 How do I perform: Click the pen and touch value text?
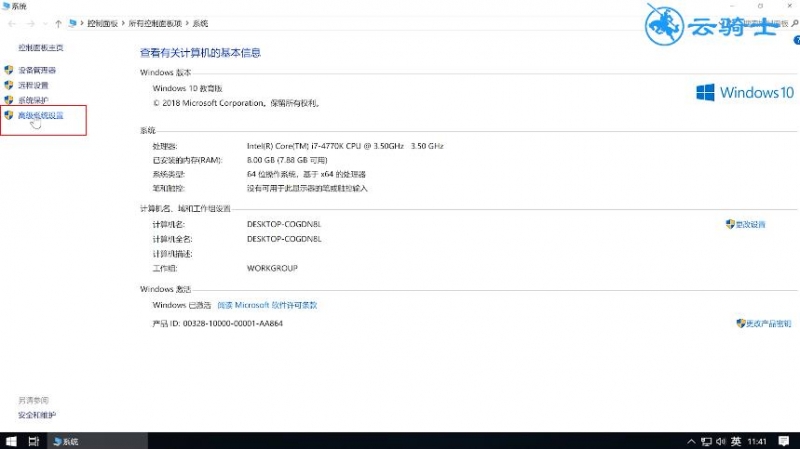point(307,188)
